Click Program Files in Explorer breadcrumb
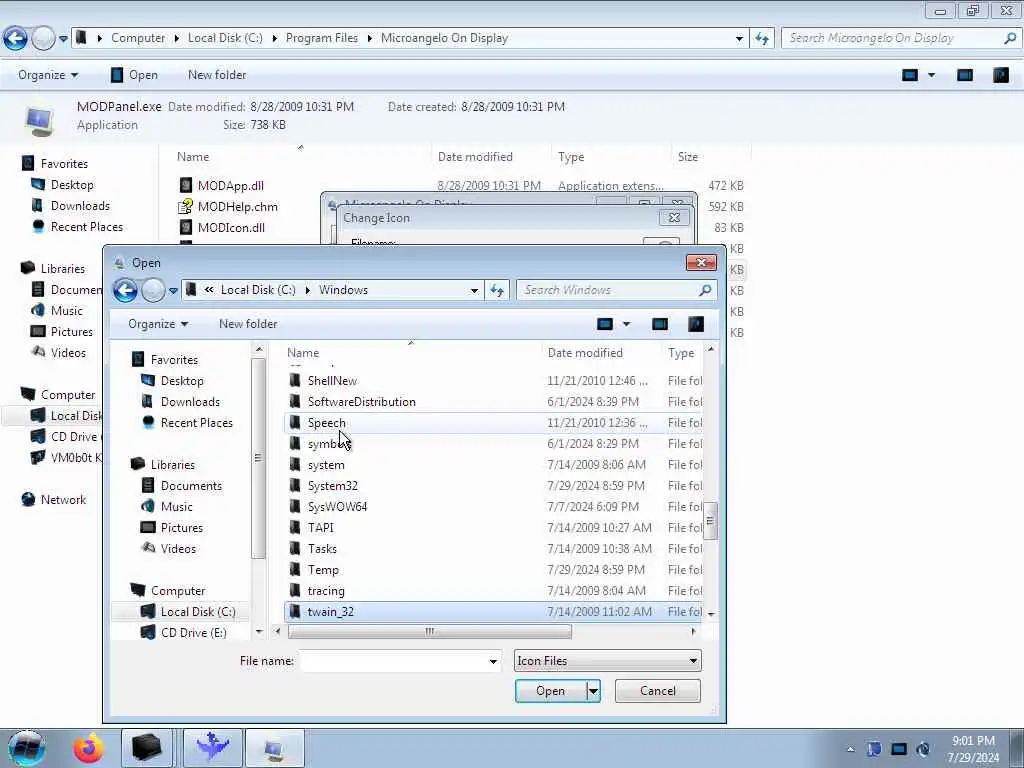Viewport: 1024px width, 768px height. tap(322, 39)
